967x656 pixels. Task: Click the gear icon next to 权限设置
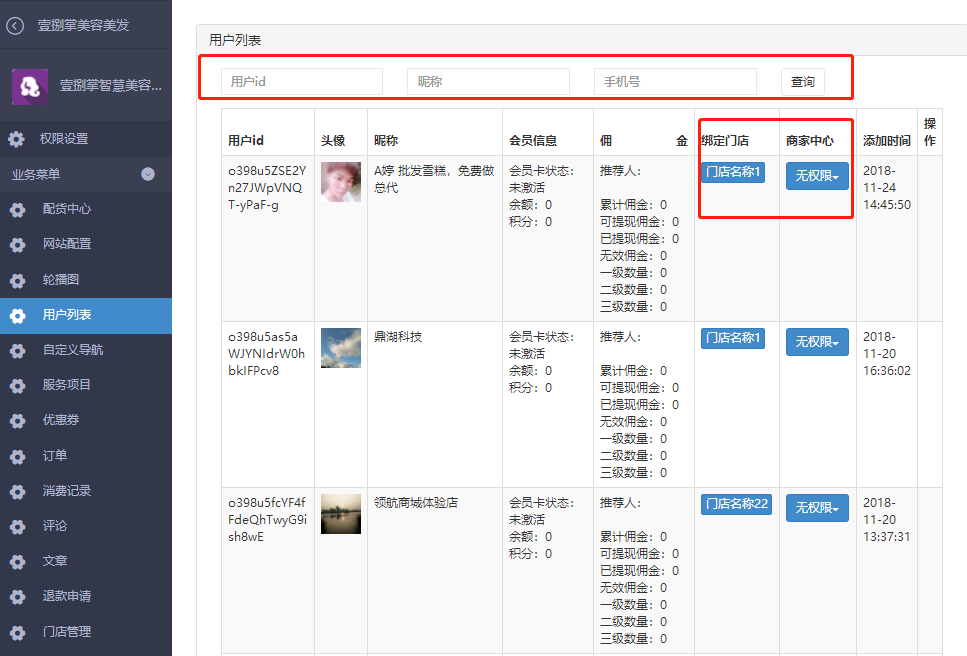coord(17,139)
